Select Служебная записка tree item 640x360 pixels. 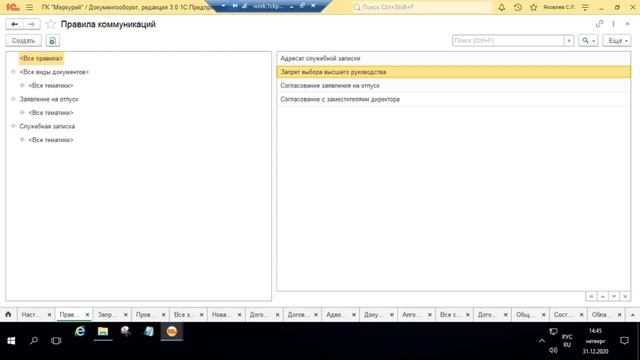pos(47,126)
